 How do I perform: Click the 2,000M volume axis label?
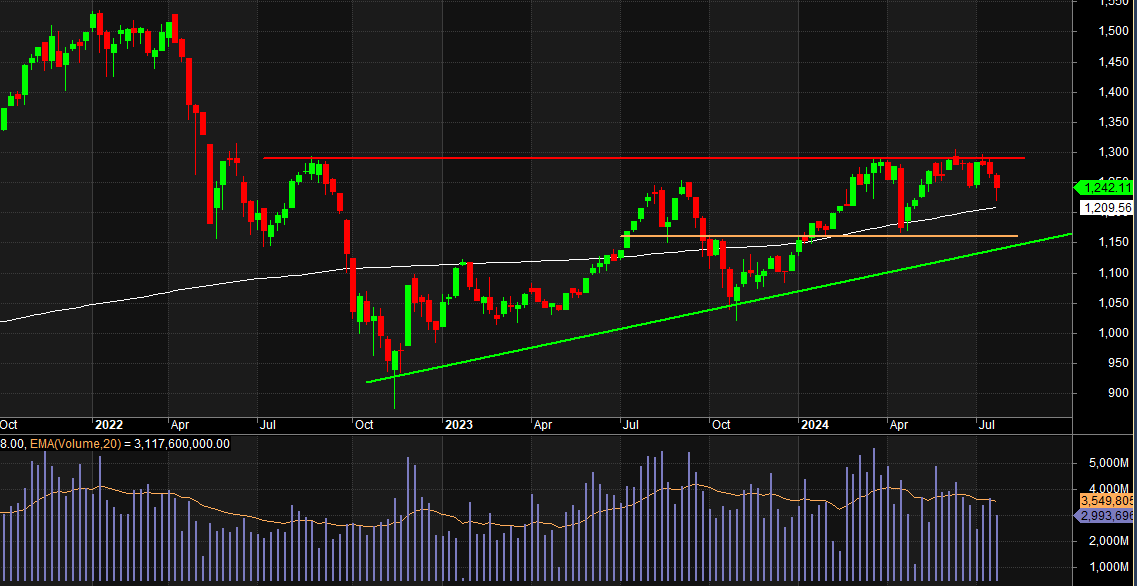point(1109,541)
